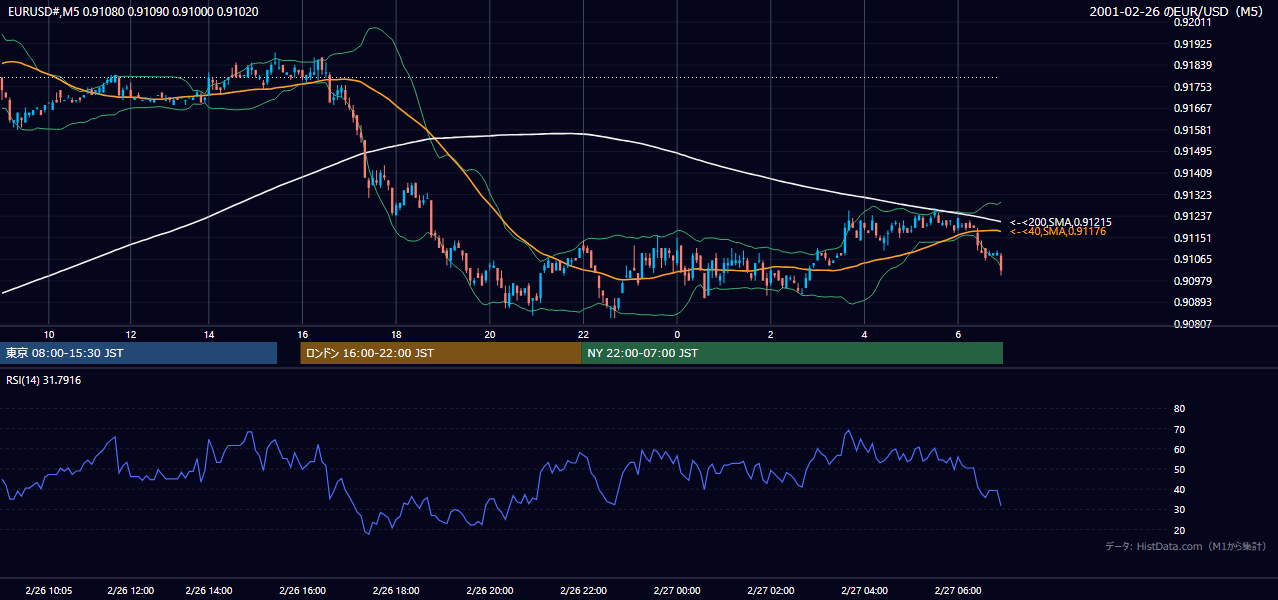Click price axis value 0.90979
1278x600 pixels.
(1192, 281)
